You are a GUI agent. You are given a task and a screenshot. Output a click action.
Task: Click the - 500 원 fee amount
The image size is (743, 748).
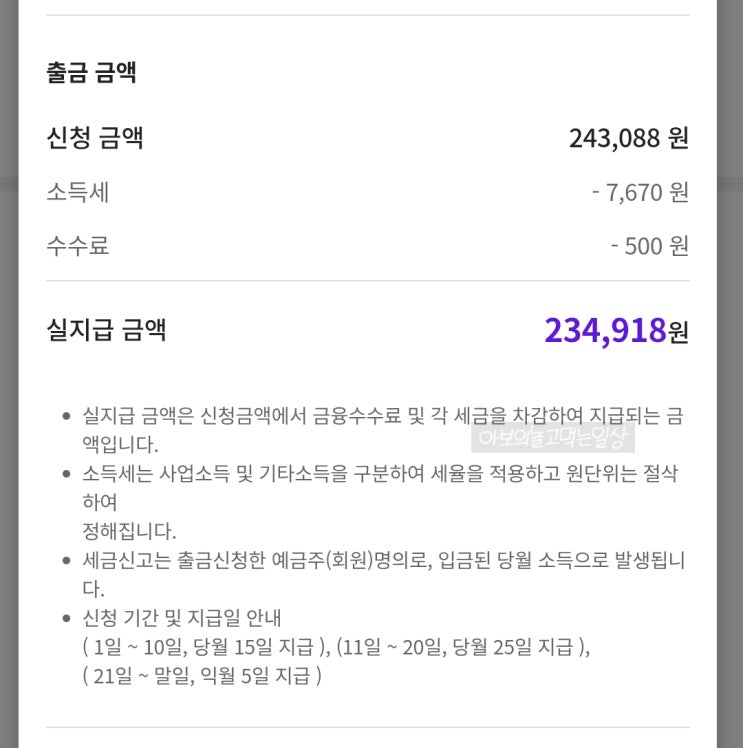649,246
